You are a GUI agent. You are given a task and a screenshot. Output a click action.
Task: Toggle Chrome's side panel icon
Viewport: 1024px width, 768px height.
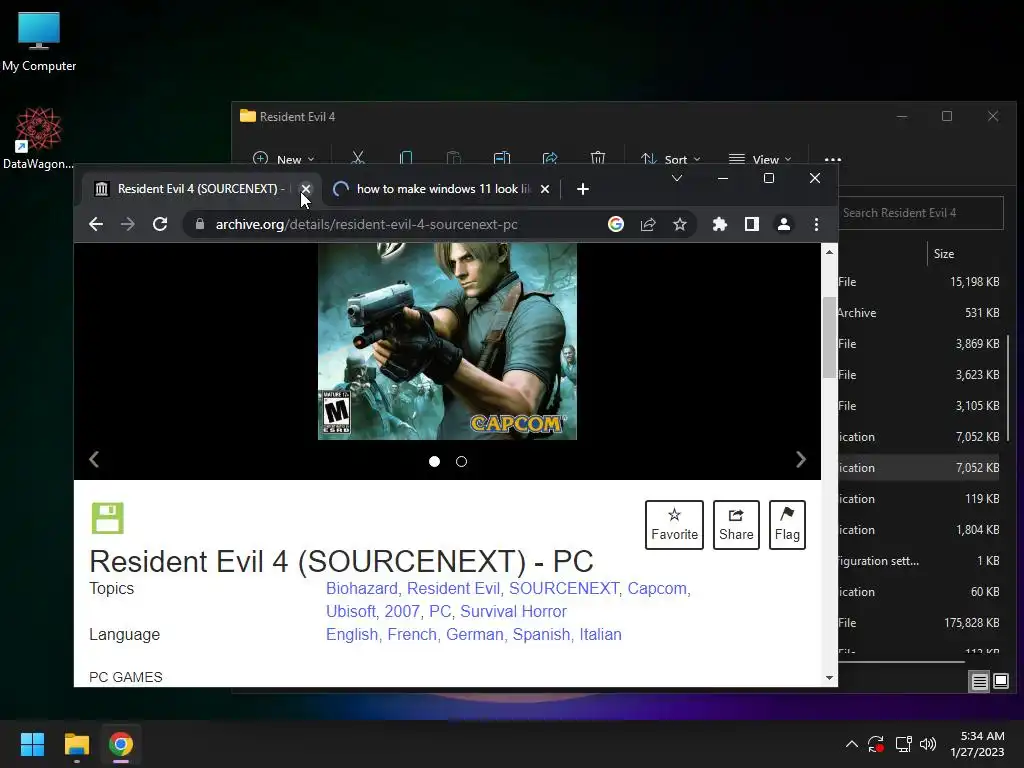pos(752,224)
